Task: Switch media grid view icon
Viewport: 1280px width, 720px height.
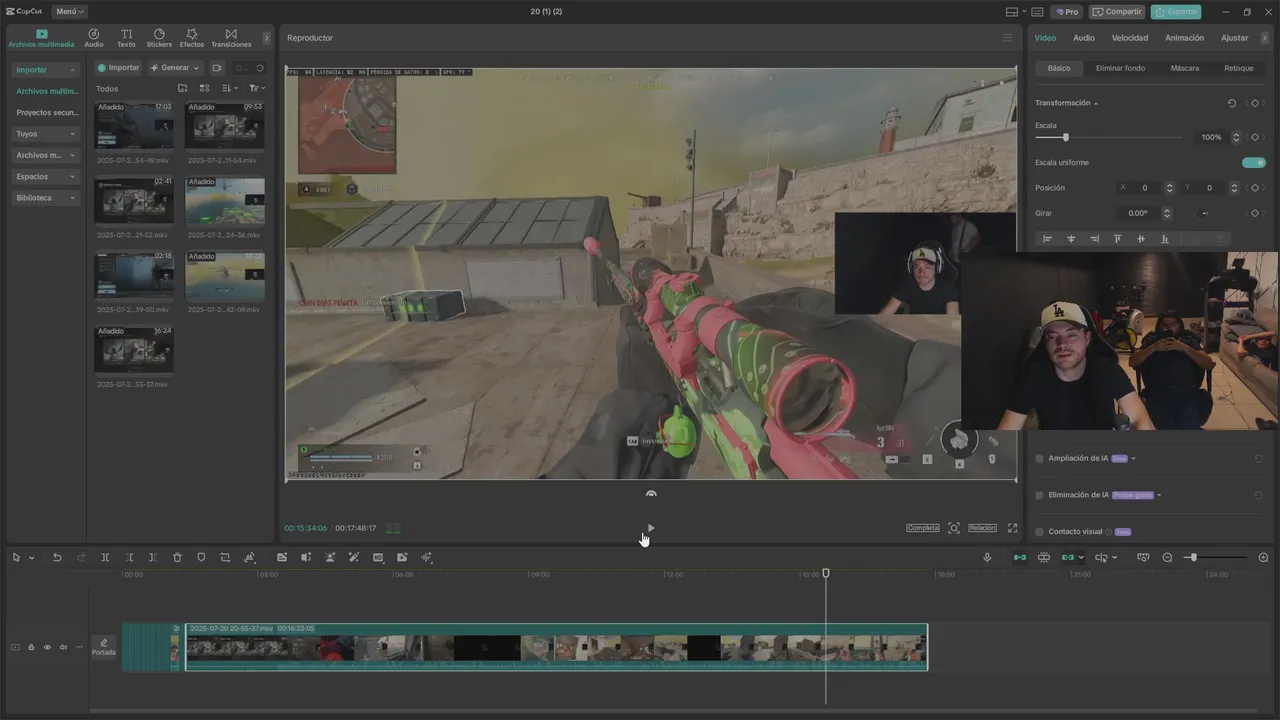Action: click(204, 88)
